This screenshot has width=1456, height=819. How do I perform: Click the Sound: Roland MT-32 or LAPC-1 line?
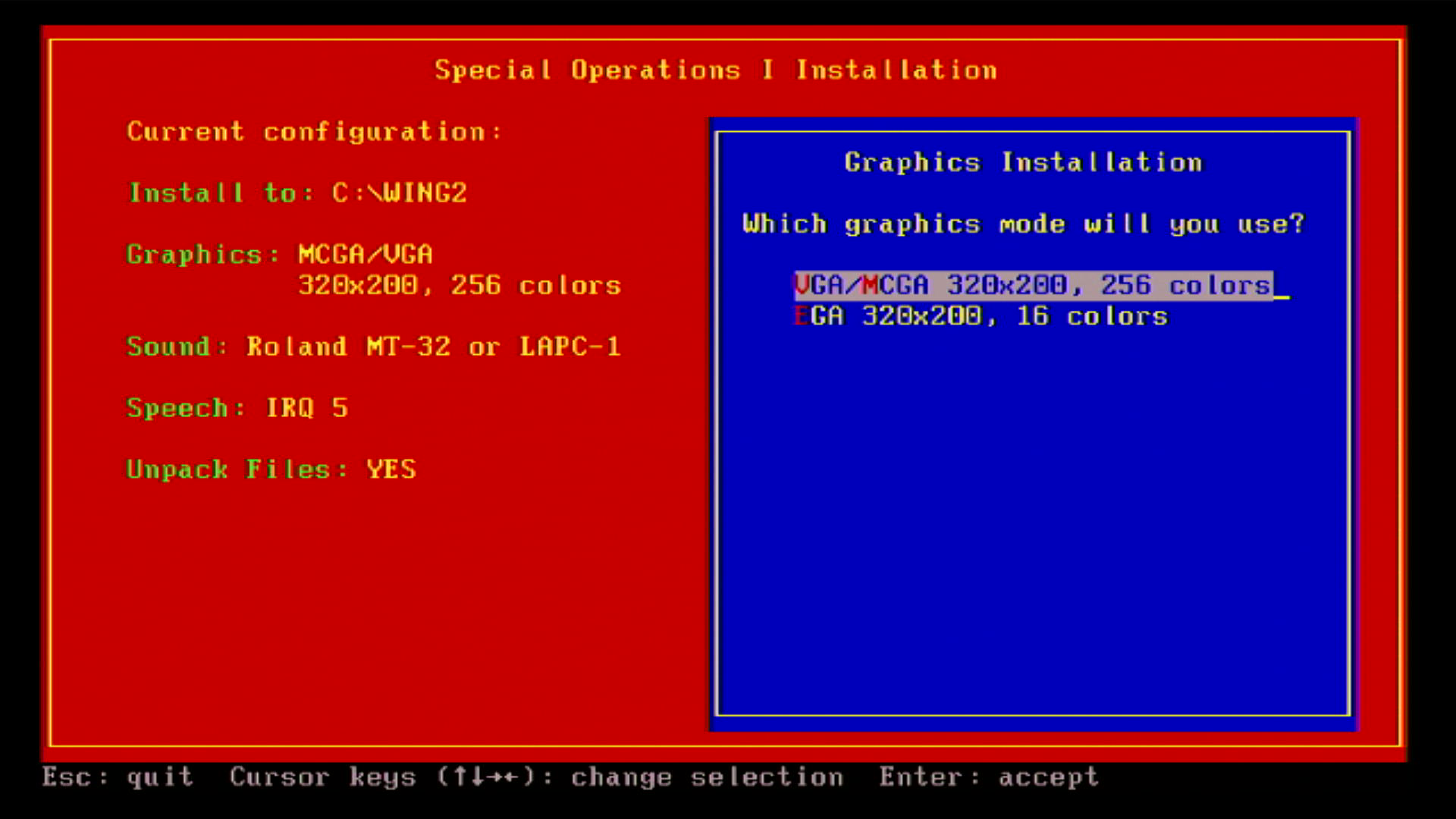(x=373, y=347)
